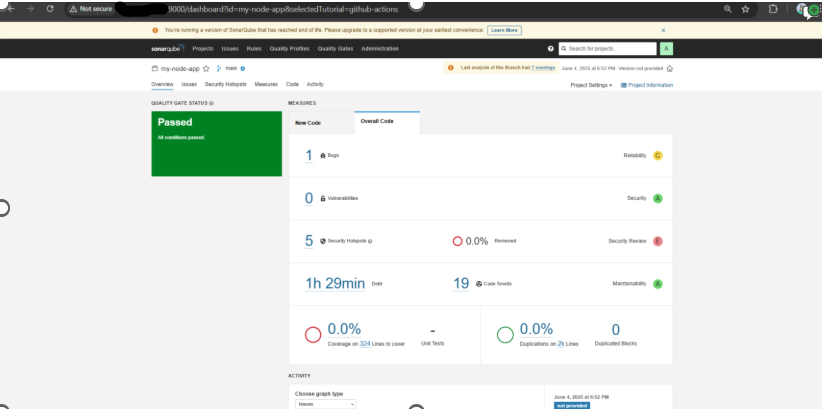Favorite my-node-app with the star icon
This screenshot has width=822, height=409.
[206, 69]
